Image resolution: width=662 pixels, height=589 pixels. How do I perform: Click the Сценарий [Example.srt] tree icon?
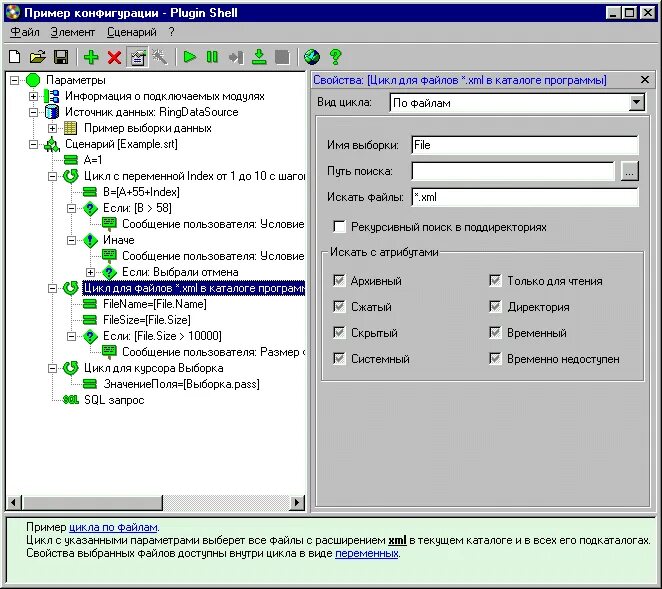tap(52, 144)
